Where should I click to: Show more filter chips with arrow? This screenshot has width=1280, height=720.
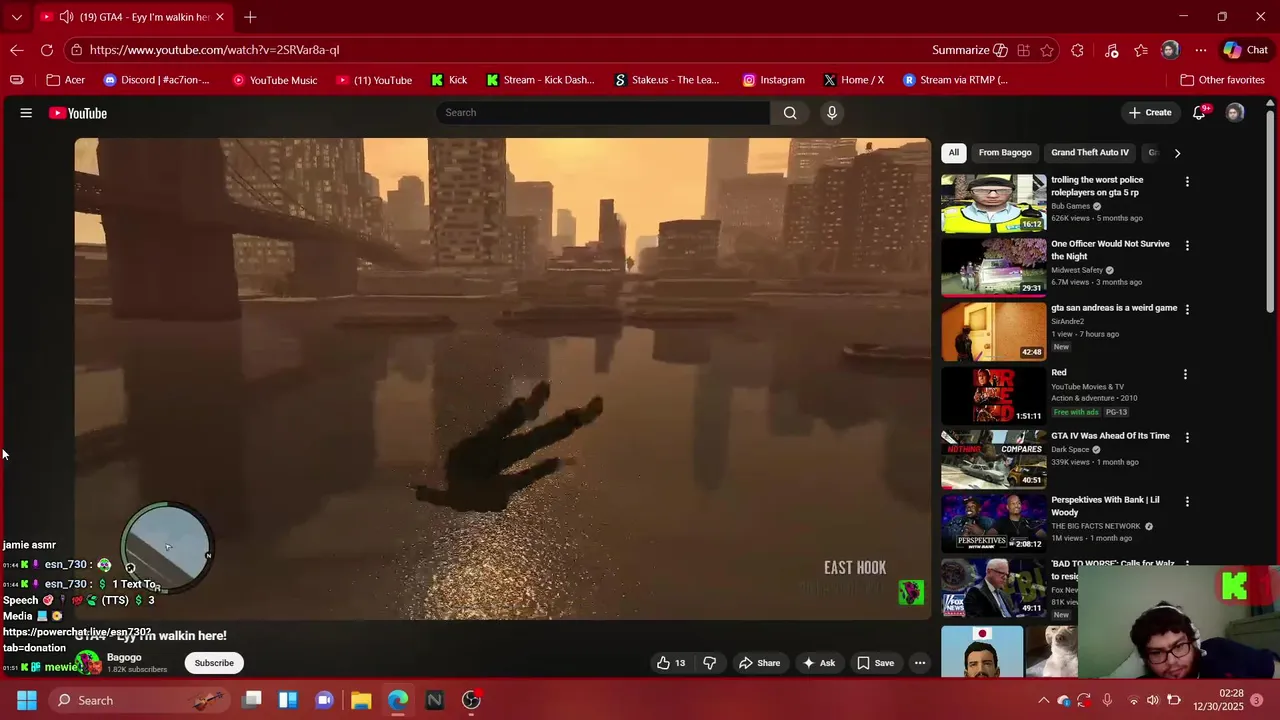[1177, 153]
